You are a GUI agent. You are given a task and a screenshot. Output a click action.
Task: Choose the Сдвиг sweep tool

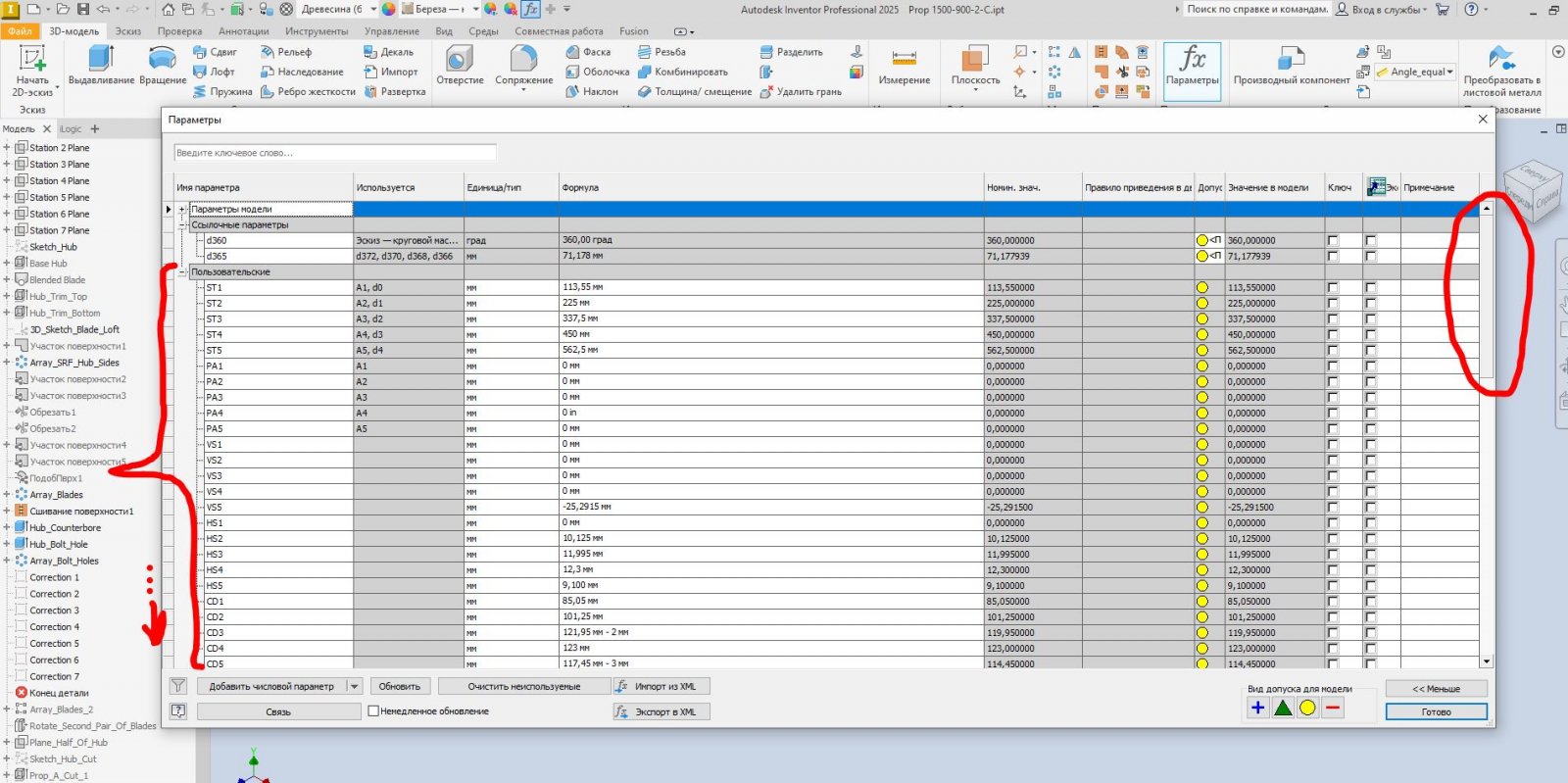(216, 52)
